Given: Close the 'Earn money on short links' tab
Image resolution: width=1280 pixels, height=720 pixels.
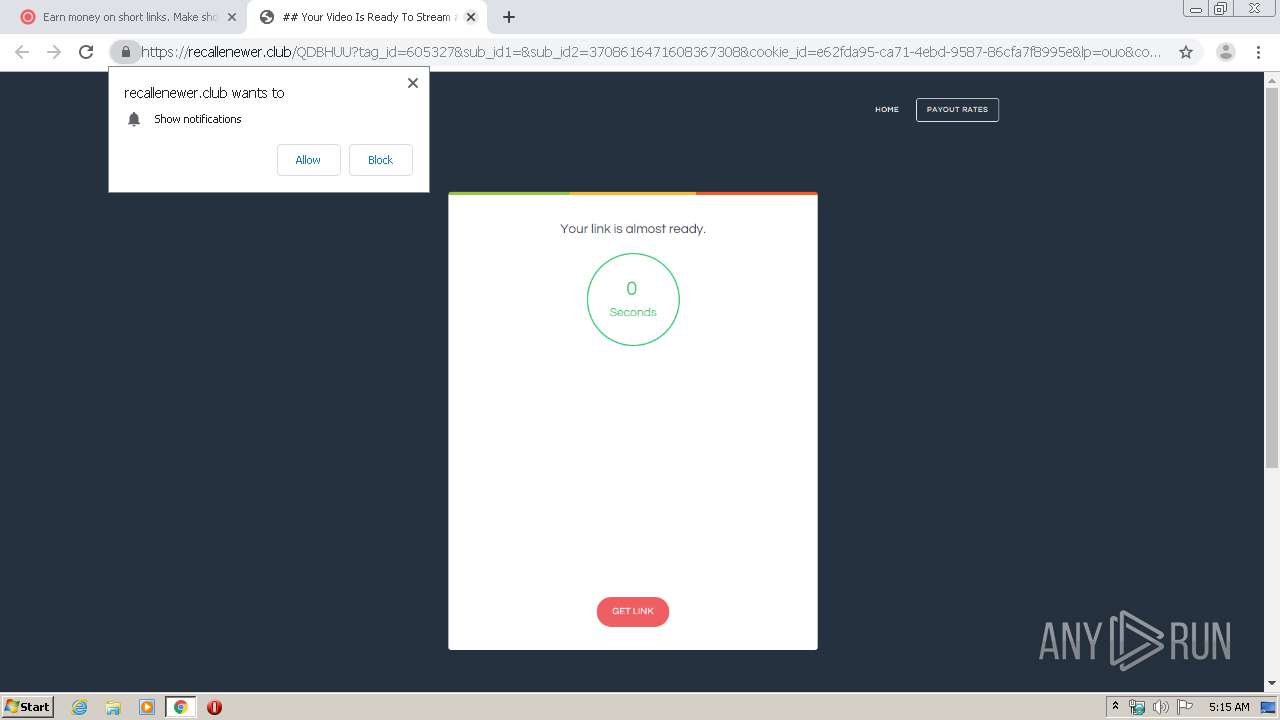Looking at the screenshot, I should click(232, 17).
